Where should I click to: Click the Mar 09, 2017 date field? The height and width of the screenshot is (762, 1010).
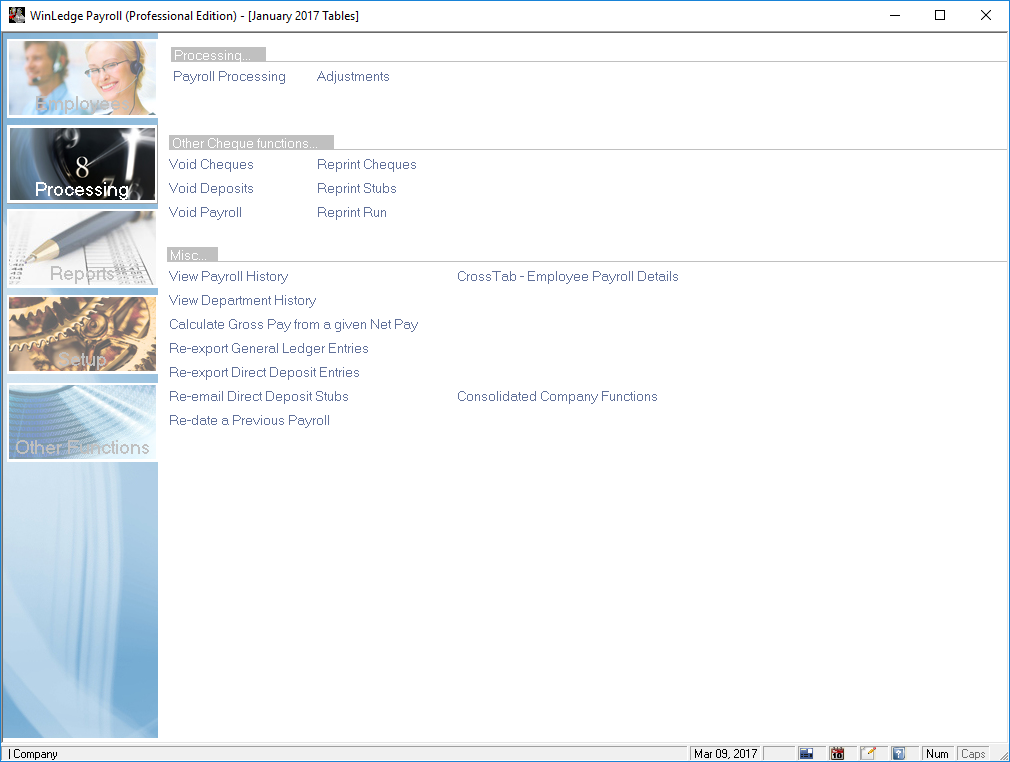(726, 754)
